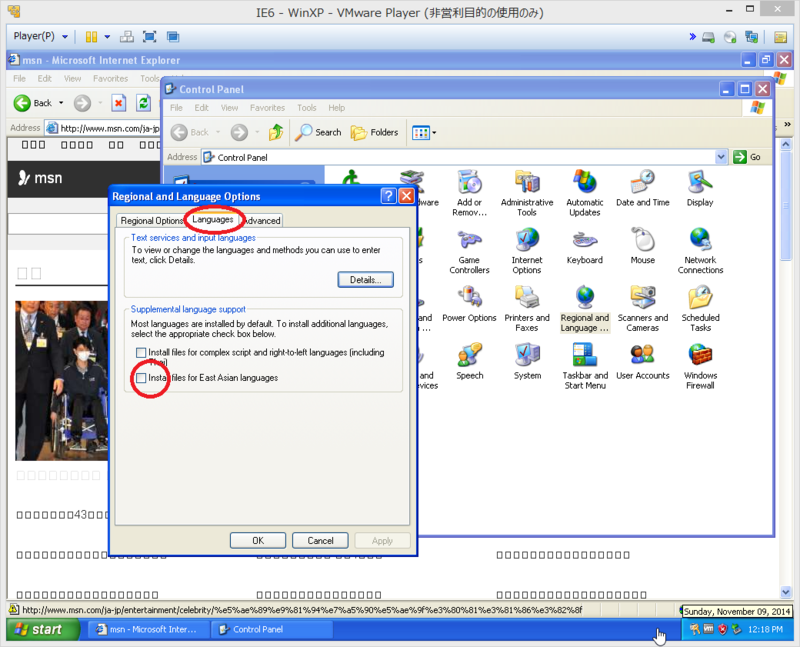
Task: Click the msn news photo thumbnail
Action: pyautogui.click(x=62, y=381)
